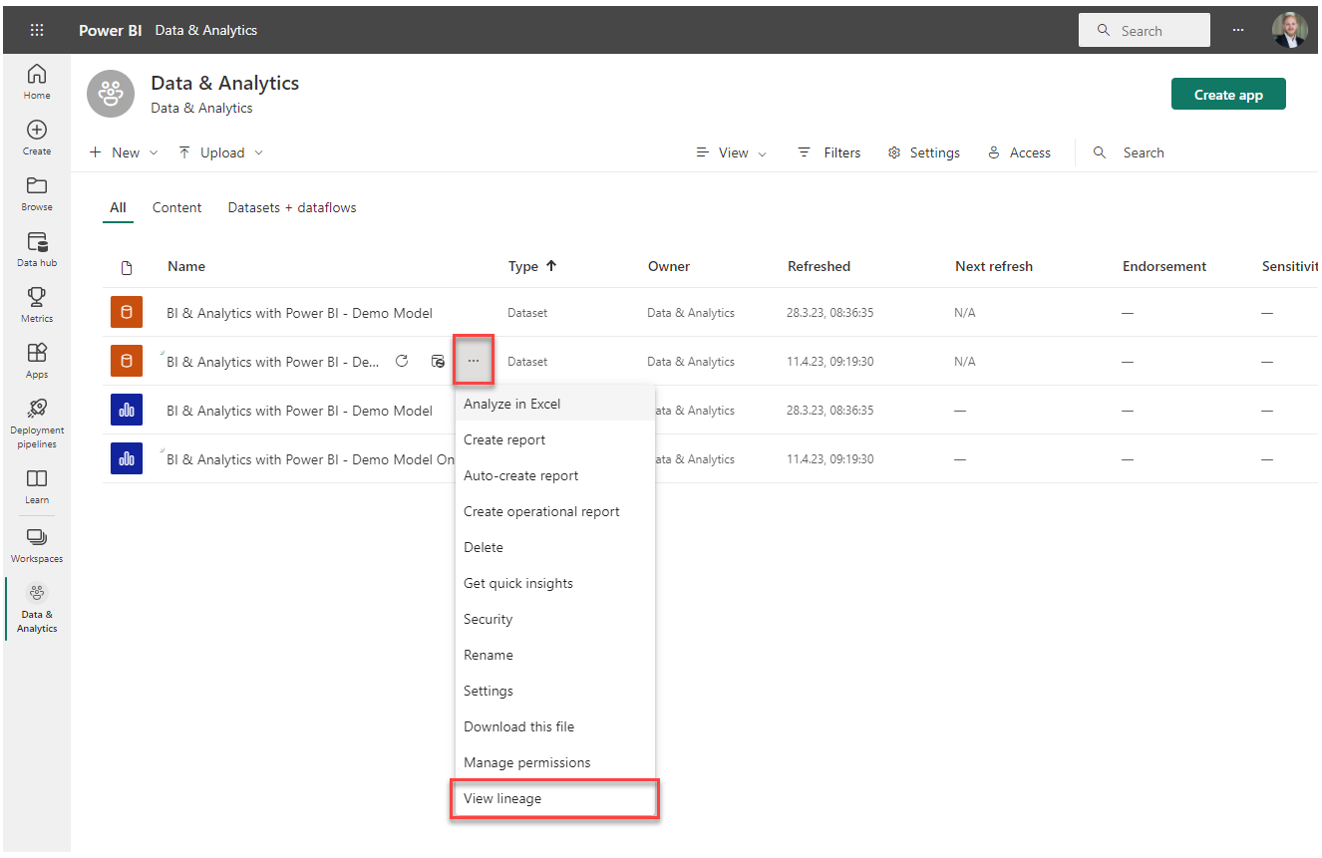The image size is (1322, 858).
Task: Choose Settings from context menu
Action: [555, 691]
